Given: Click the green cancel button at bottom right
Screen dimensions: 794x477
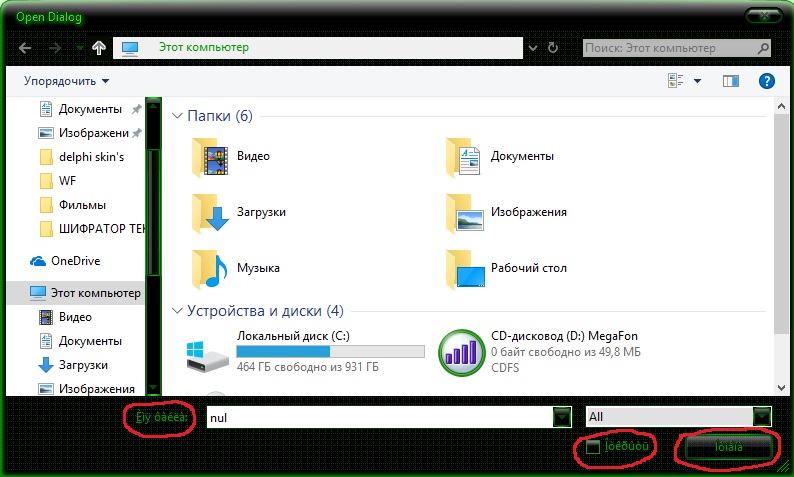Looking at the screenshot, I should (x=726, y=447).
